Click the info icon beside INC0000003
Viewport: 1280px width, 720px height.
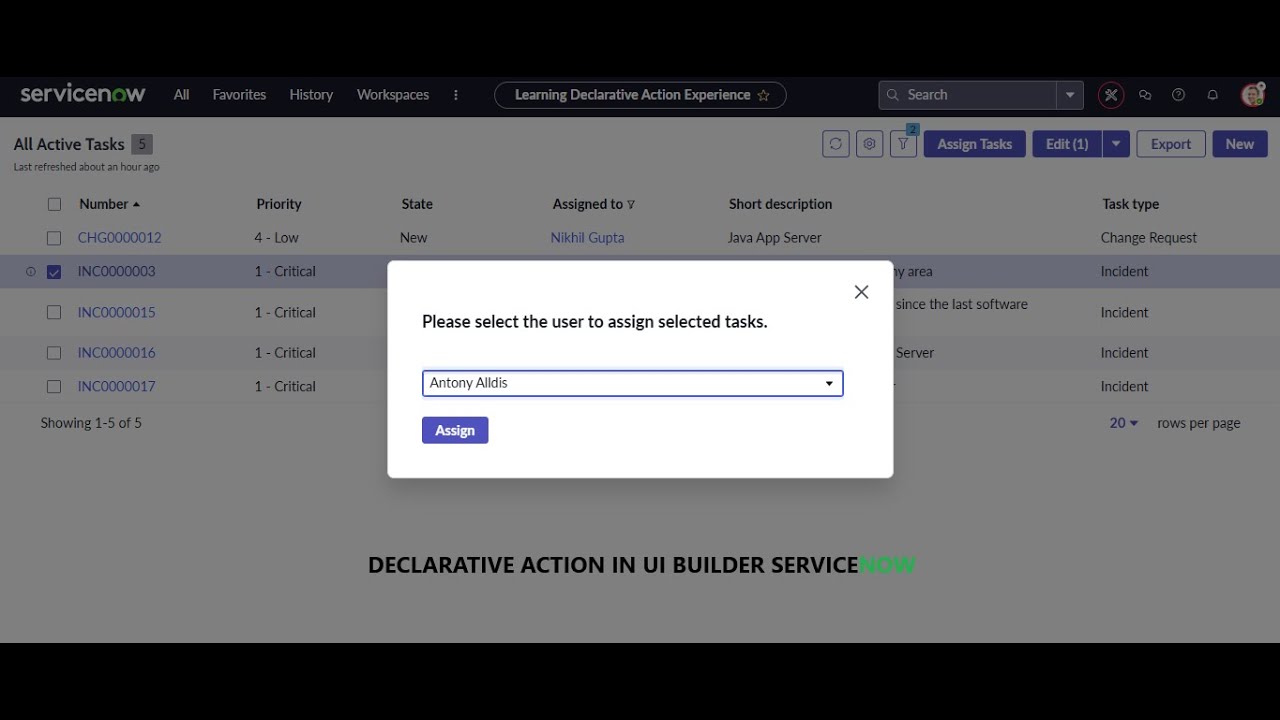point(30,272)
